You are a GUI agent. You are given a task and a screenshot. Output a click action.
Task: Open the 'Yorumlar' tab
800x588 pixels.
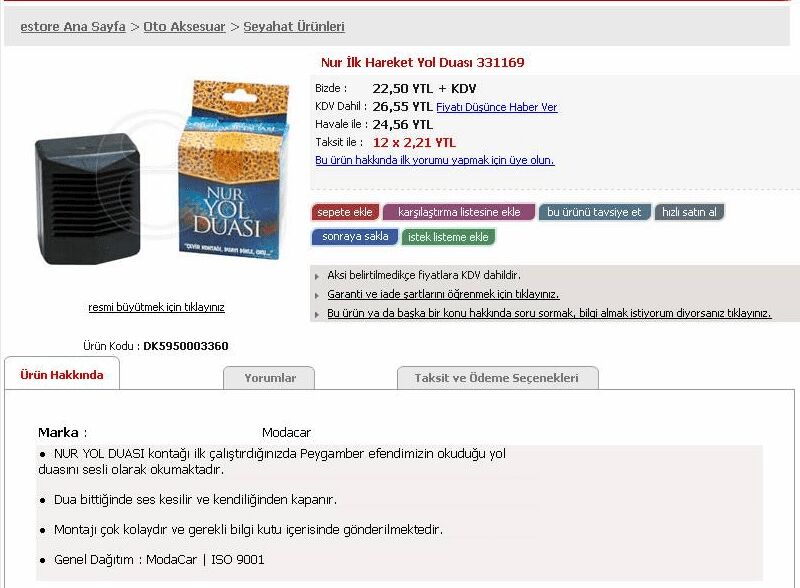click(x=269, y=378)
